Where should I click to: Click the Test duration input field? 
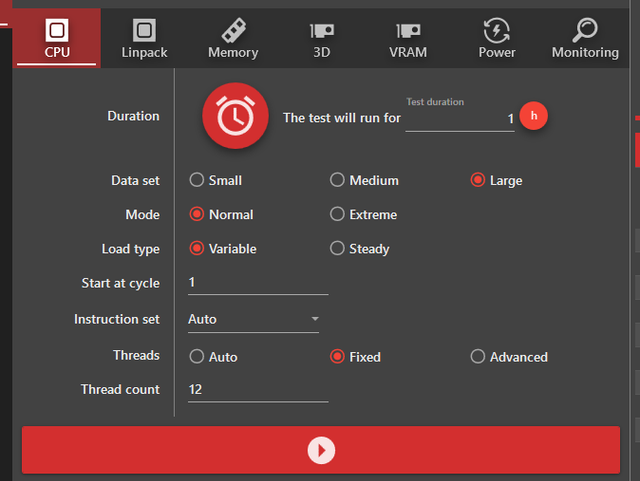pos(460,119)
